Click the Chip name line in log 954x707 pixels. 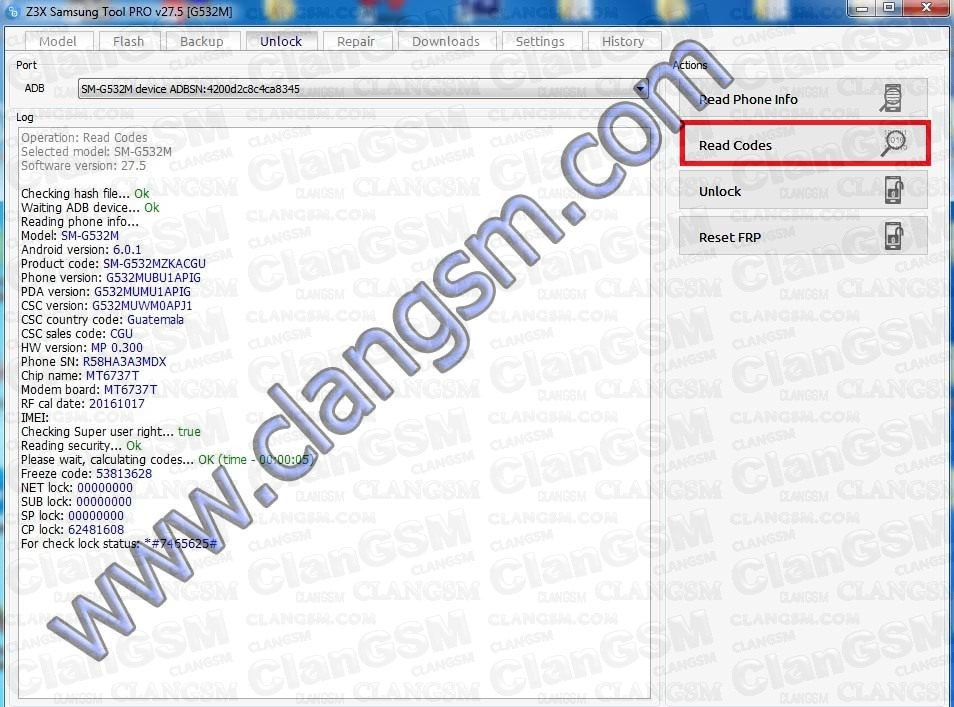pos(80,375)
